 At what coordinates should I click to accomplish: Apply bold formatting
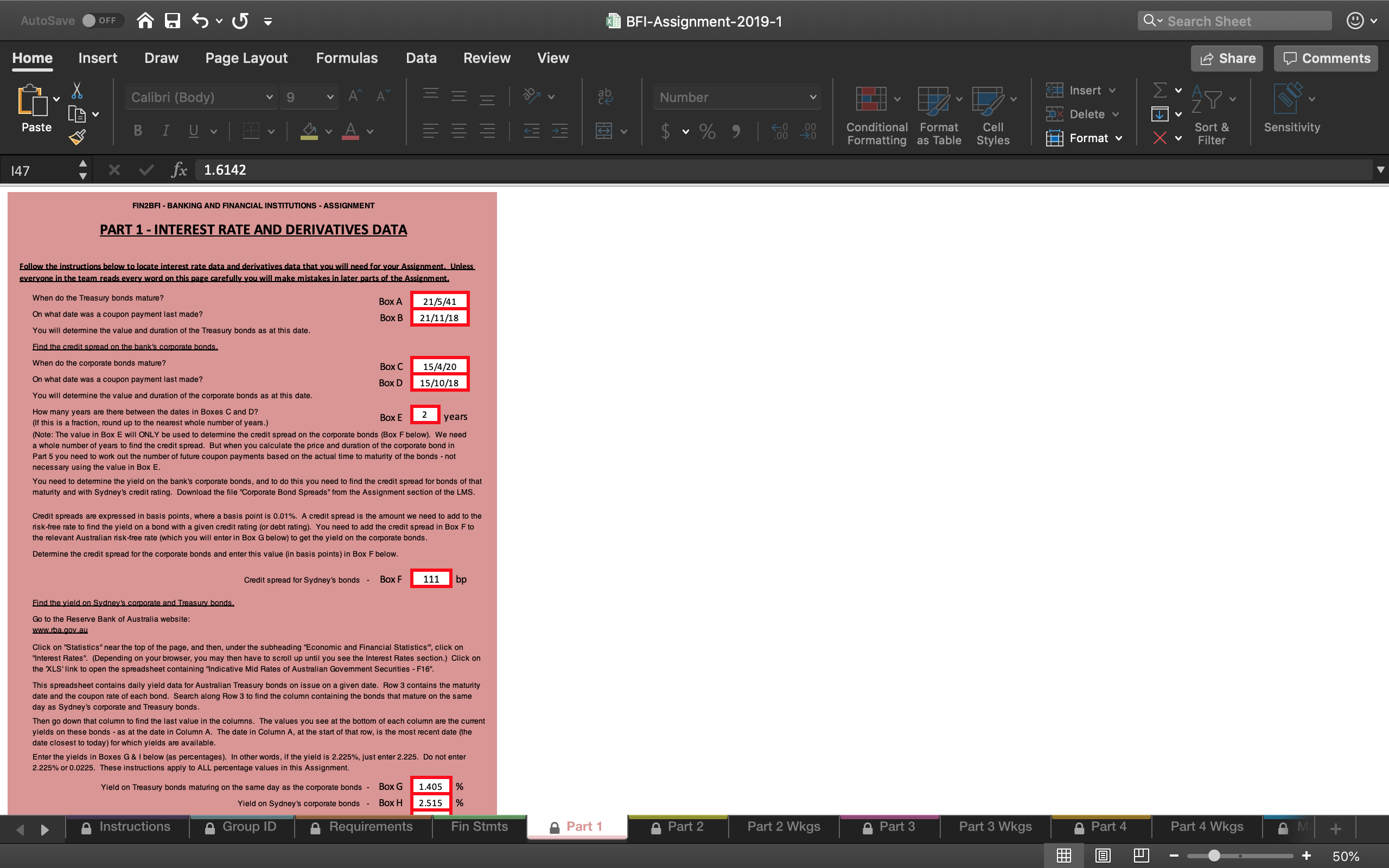point(137,130)
